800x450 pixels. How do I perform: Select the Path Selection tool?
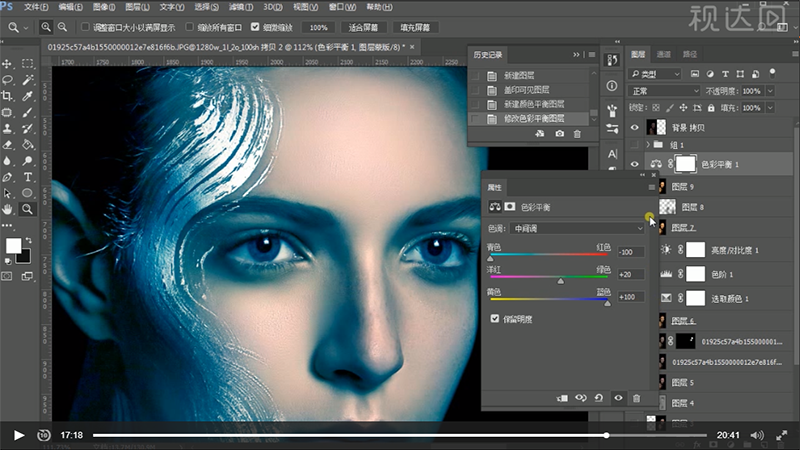(7, 193)
